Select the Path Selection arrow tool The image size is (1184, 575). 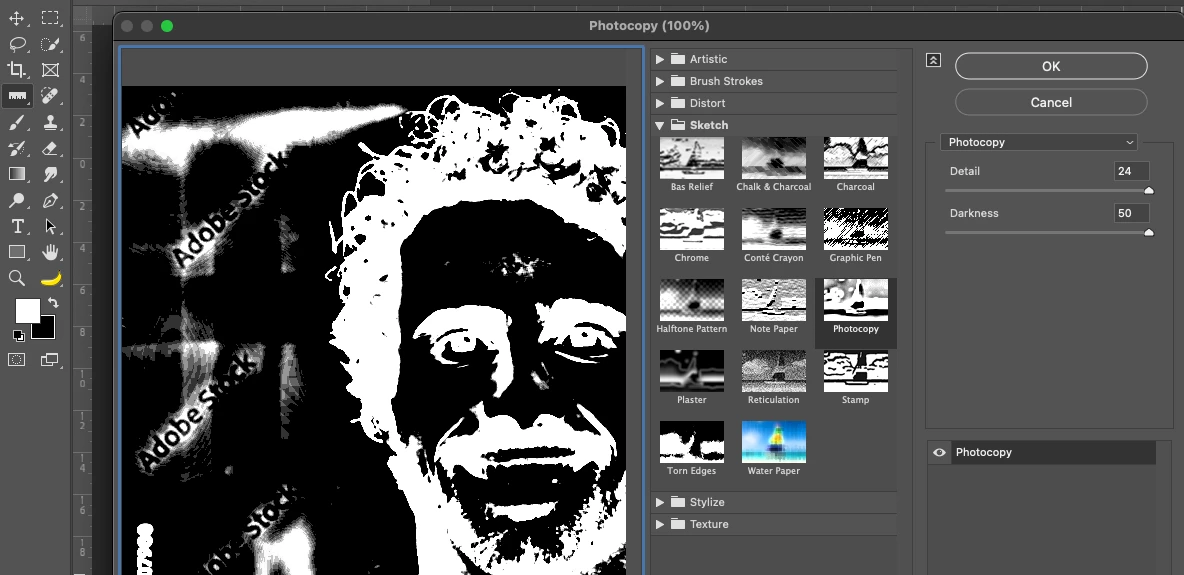[50, 226]
